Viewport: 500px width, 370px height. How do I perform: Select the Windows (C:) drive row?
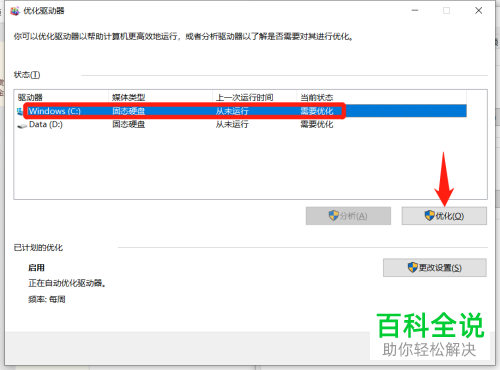coord(242,111)
